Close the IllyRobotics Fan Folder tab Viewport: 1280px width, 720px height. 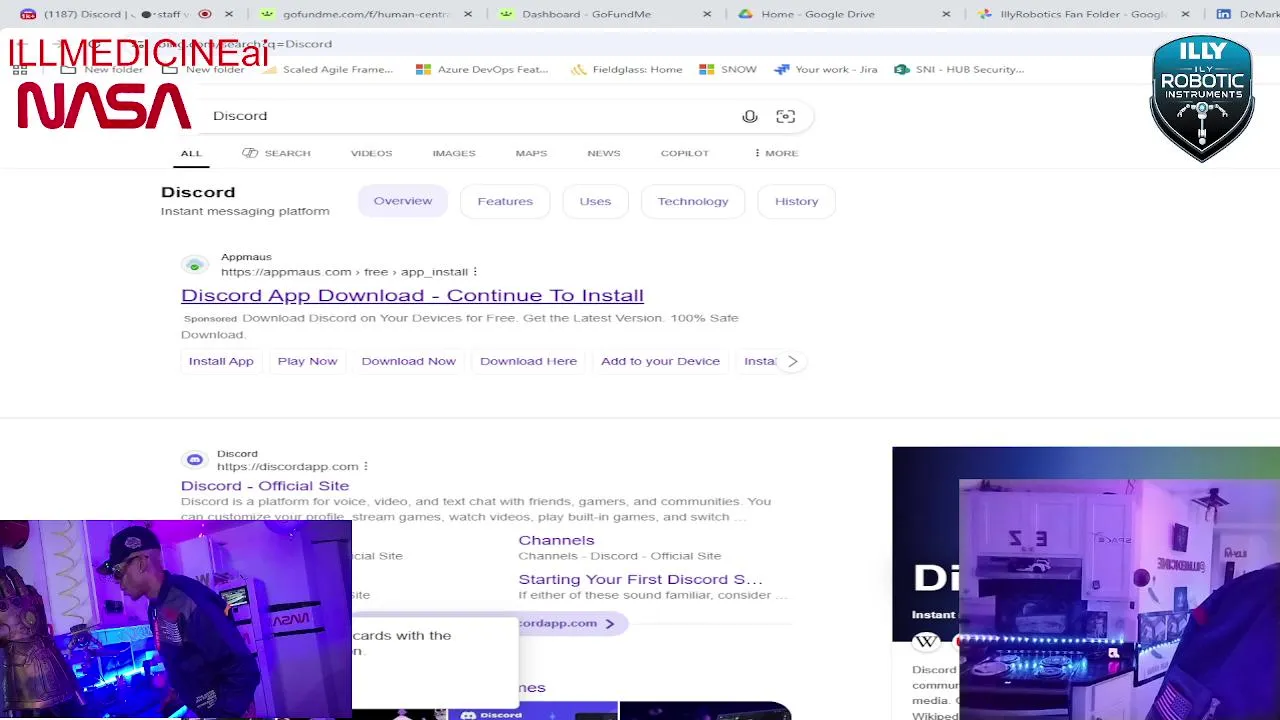point(1185,14)
